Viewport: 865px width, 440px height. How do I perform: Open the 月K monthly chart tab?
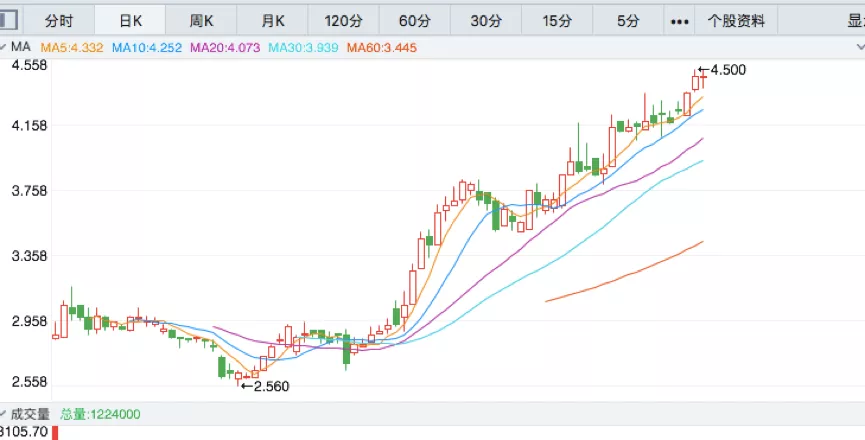point(273,22)
